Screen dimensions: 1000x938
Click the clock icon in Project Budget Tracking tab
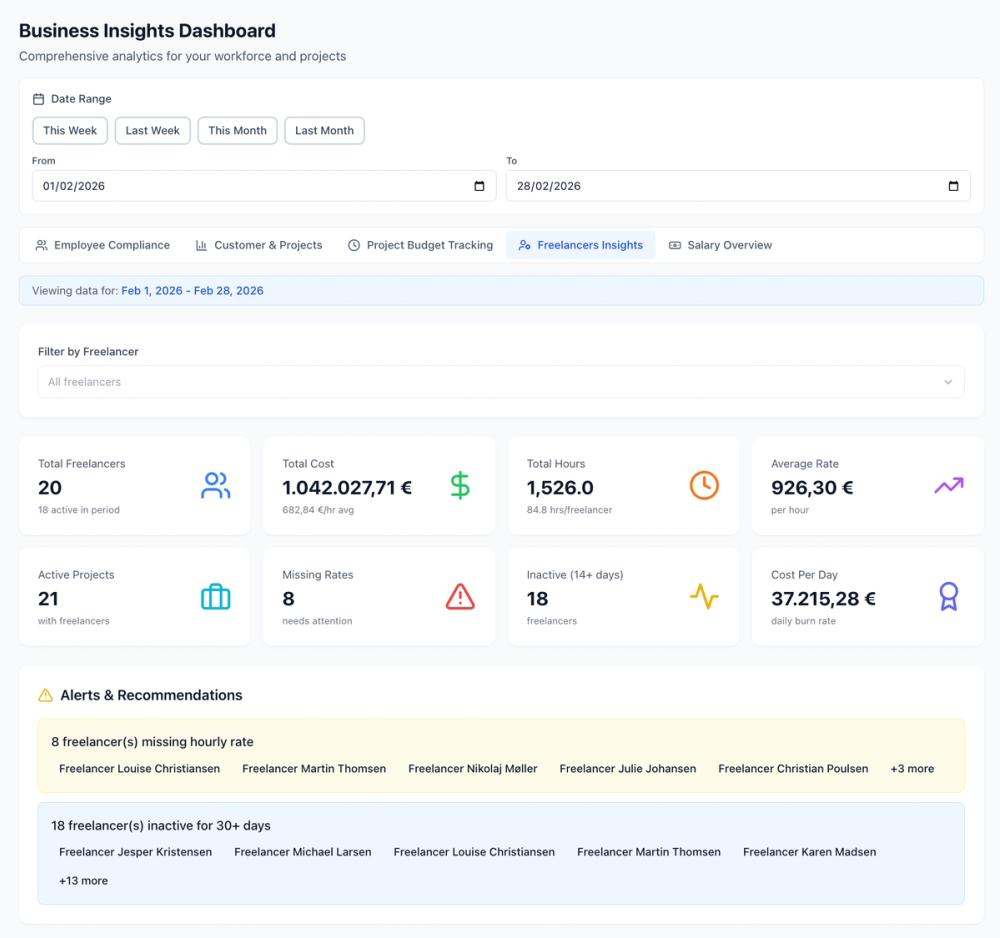(354, 245)
